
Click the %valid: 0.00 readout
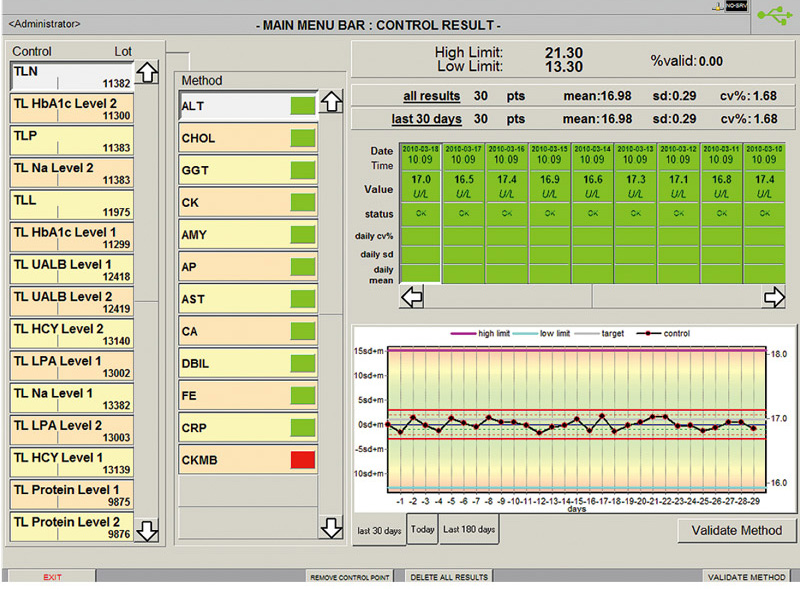(x=686, y=61)
